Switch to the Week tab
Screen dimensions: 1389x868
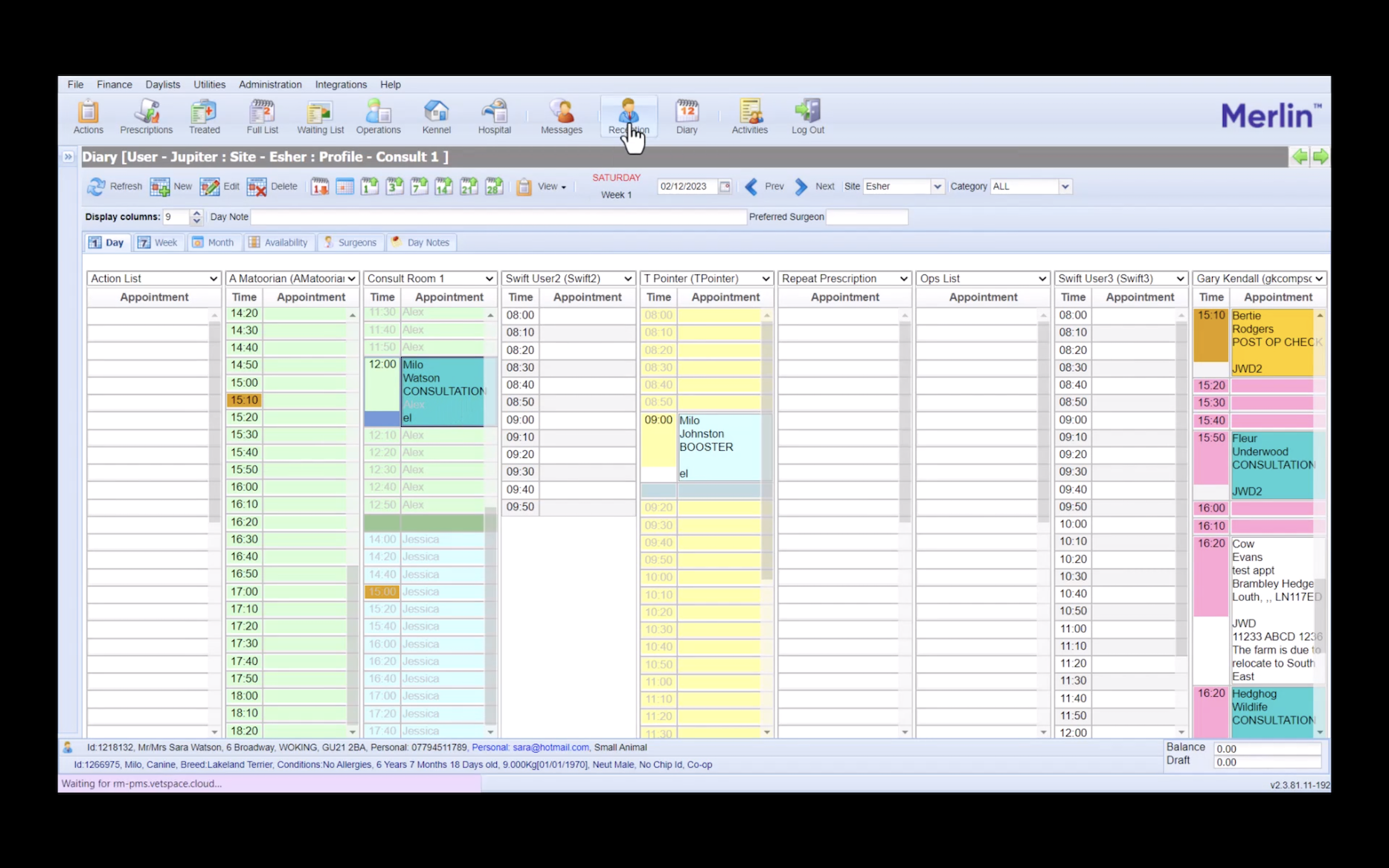(158, 242)
